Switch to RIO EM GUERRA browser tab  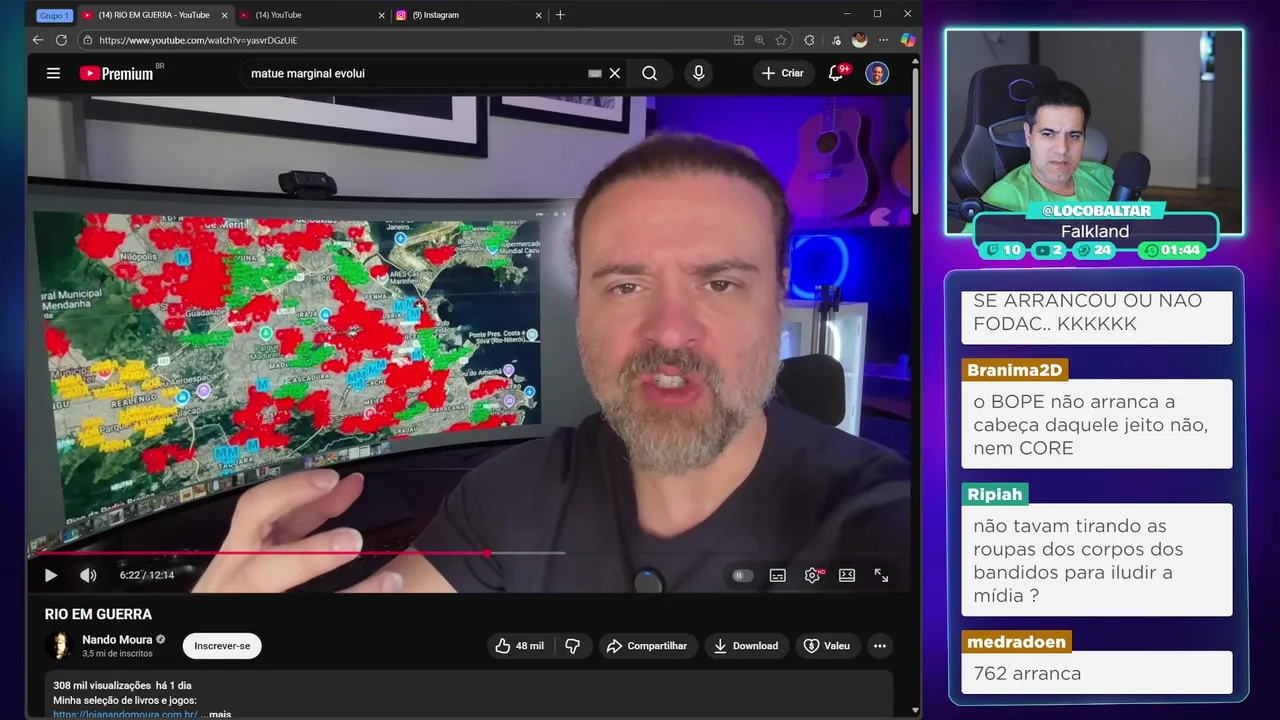click(x=153, y=15)
